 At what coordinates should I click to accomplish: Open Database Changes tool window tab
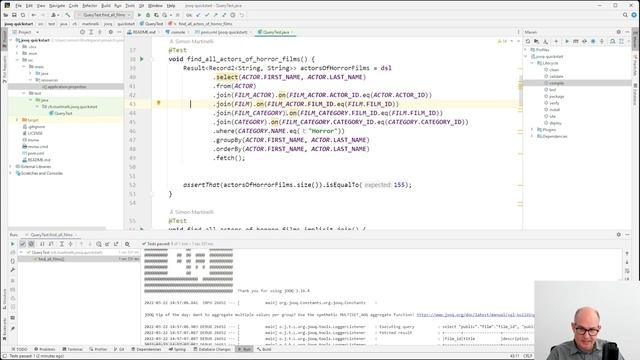(x=212, y=349)
